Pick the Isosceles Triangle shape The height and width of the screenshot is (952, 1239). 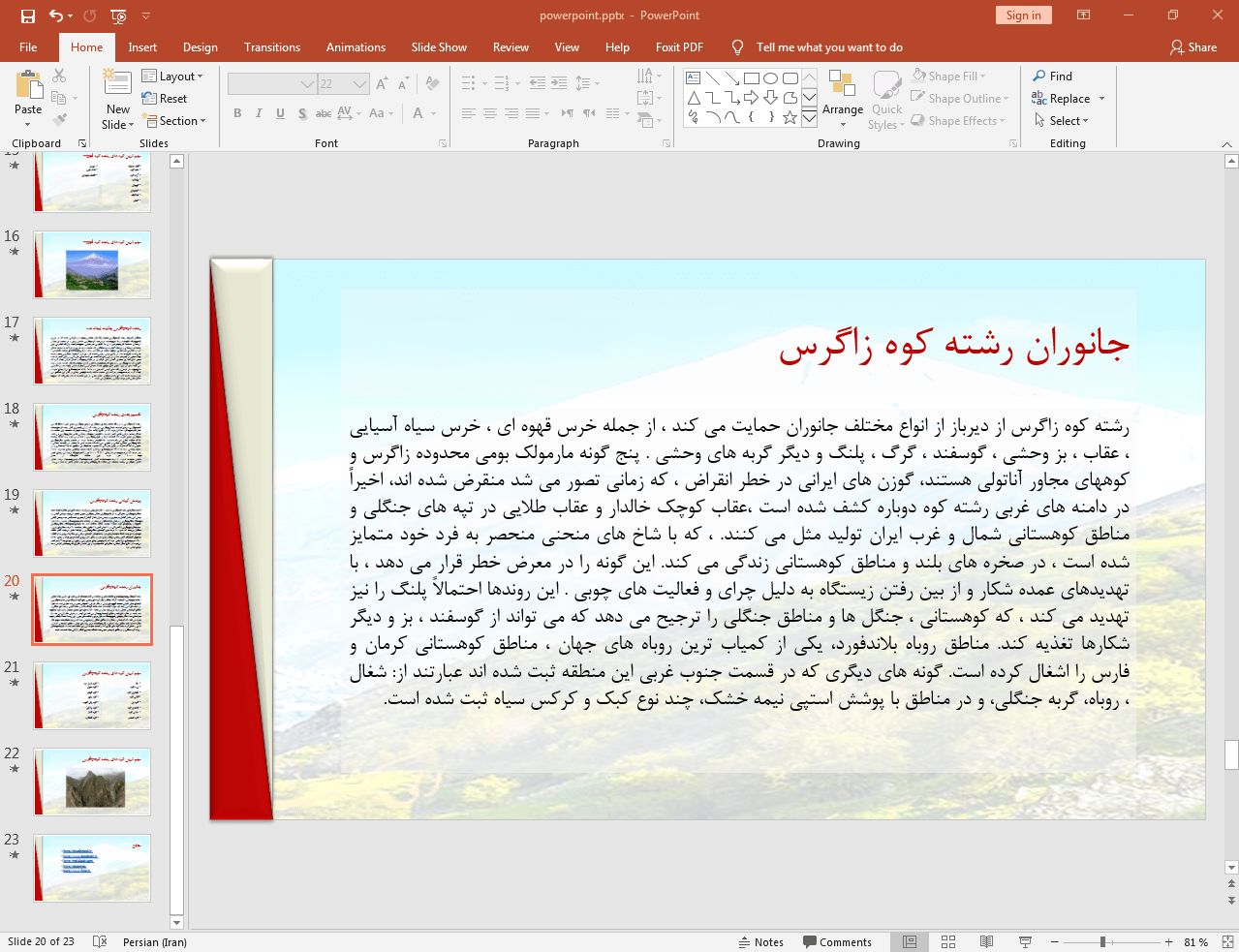694,98
